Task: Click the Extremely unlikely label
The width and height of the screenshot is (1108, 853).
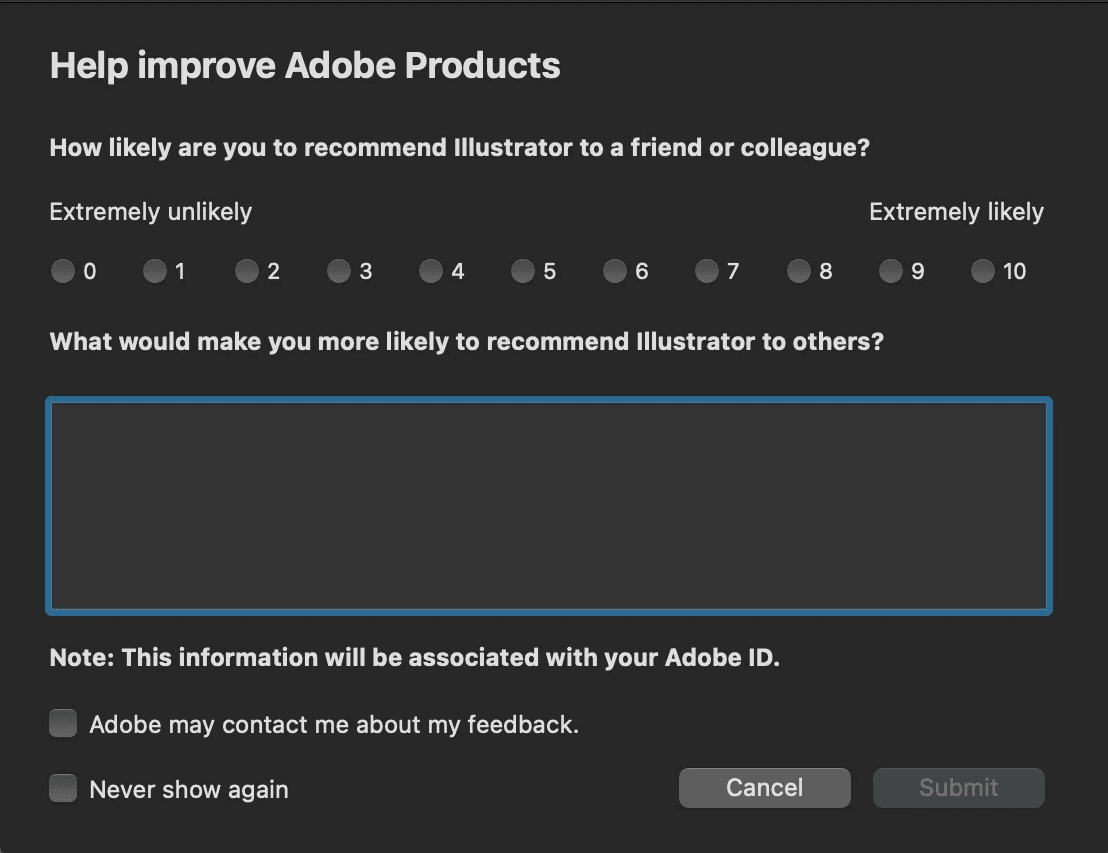Action: pos(151,212)
